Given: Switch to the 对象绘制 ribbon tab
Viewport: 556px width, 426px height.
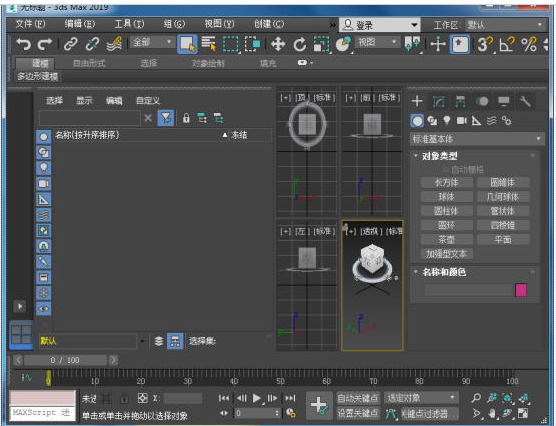Looking at the screenshot, I should click(x=208, y=63).
